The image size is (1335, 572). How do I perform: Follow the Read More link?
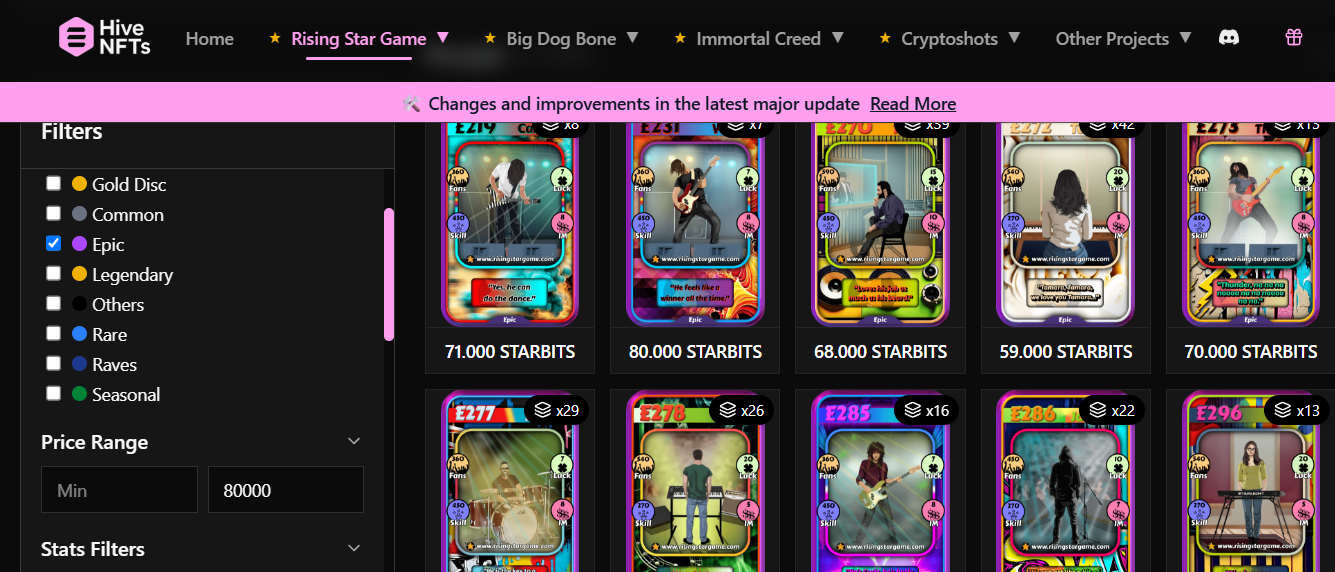pyautogui.click(x=913, y=104)
